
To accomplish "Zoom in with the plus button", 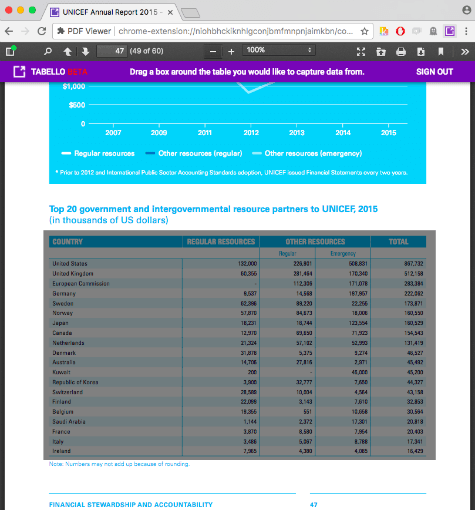I will click(x=231, y=52).
